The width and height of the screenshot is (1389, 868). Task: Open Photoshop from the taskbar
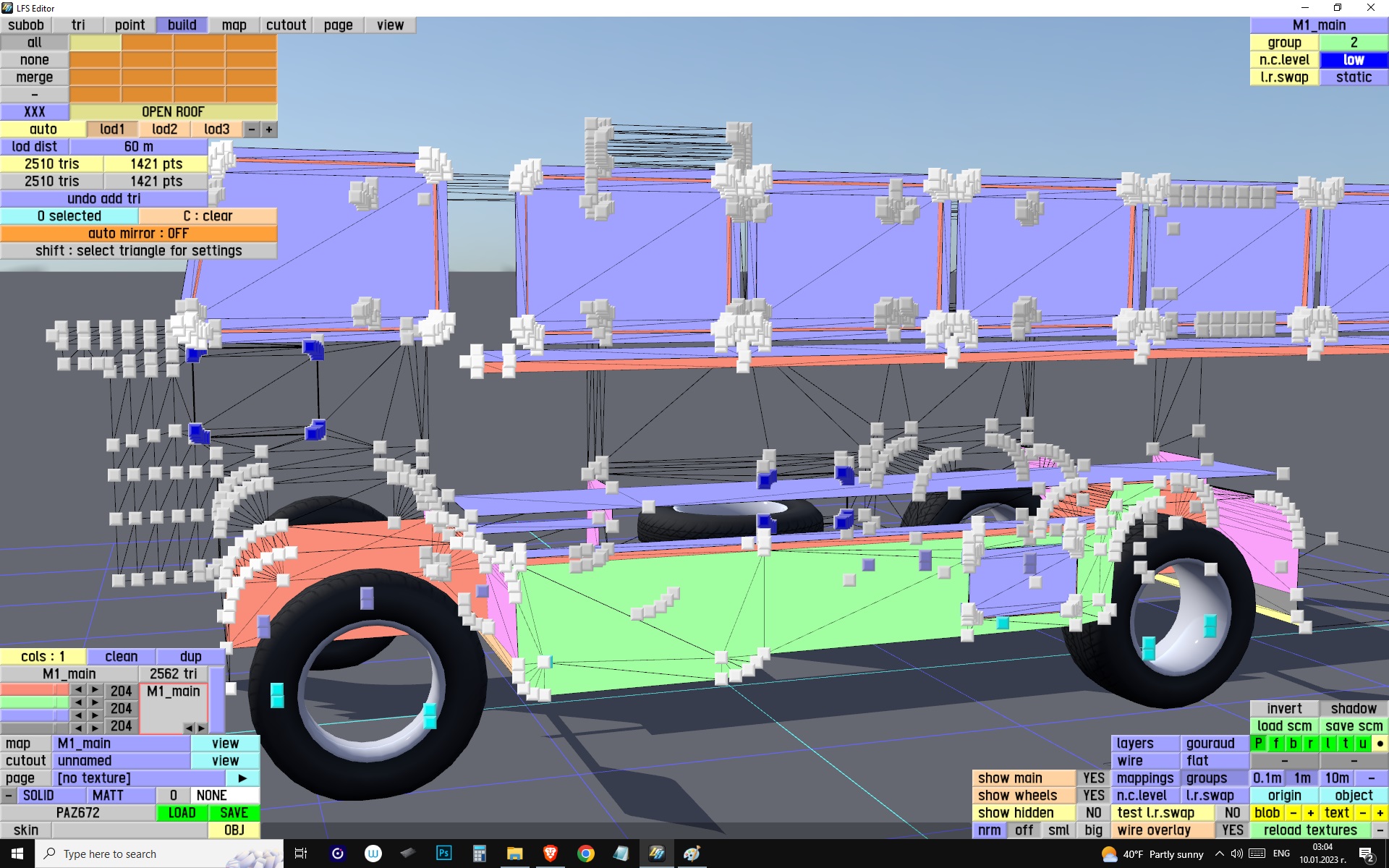pos(443,854)
